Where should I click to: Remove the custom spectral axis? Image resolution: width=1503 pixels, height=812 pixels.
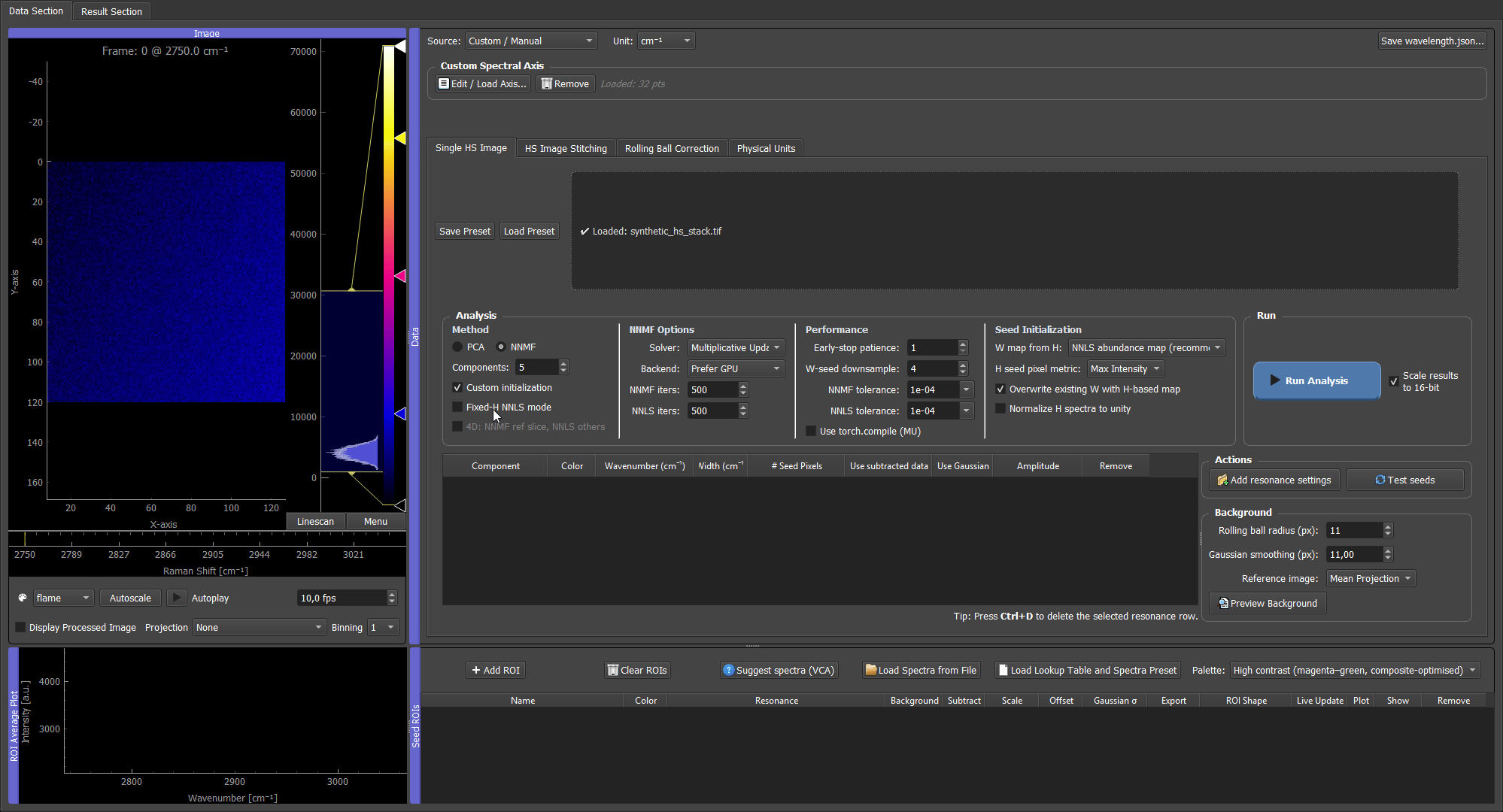pyautogui.click(x=565, y=83)
